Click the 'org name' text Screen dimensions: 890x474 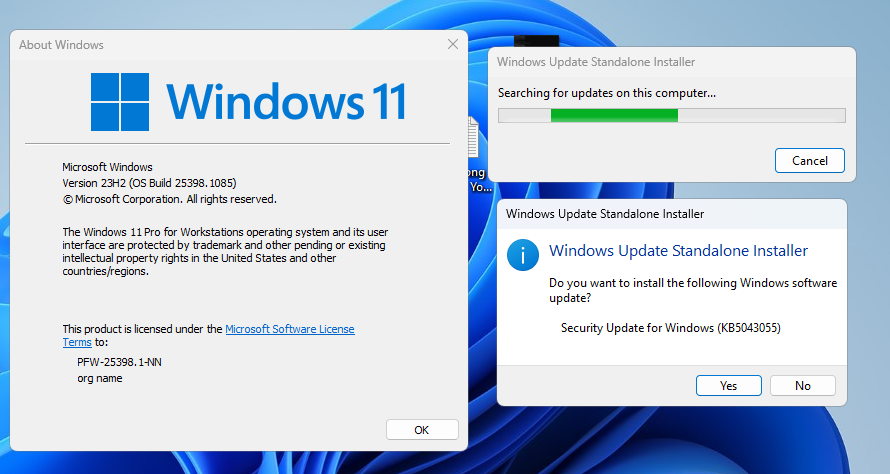(100, 378)
